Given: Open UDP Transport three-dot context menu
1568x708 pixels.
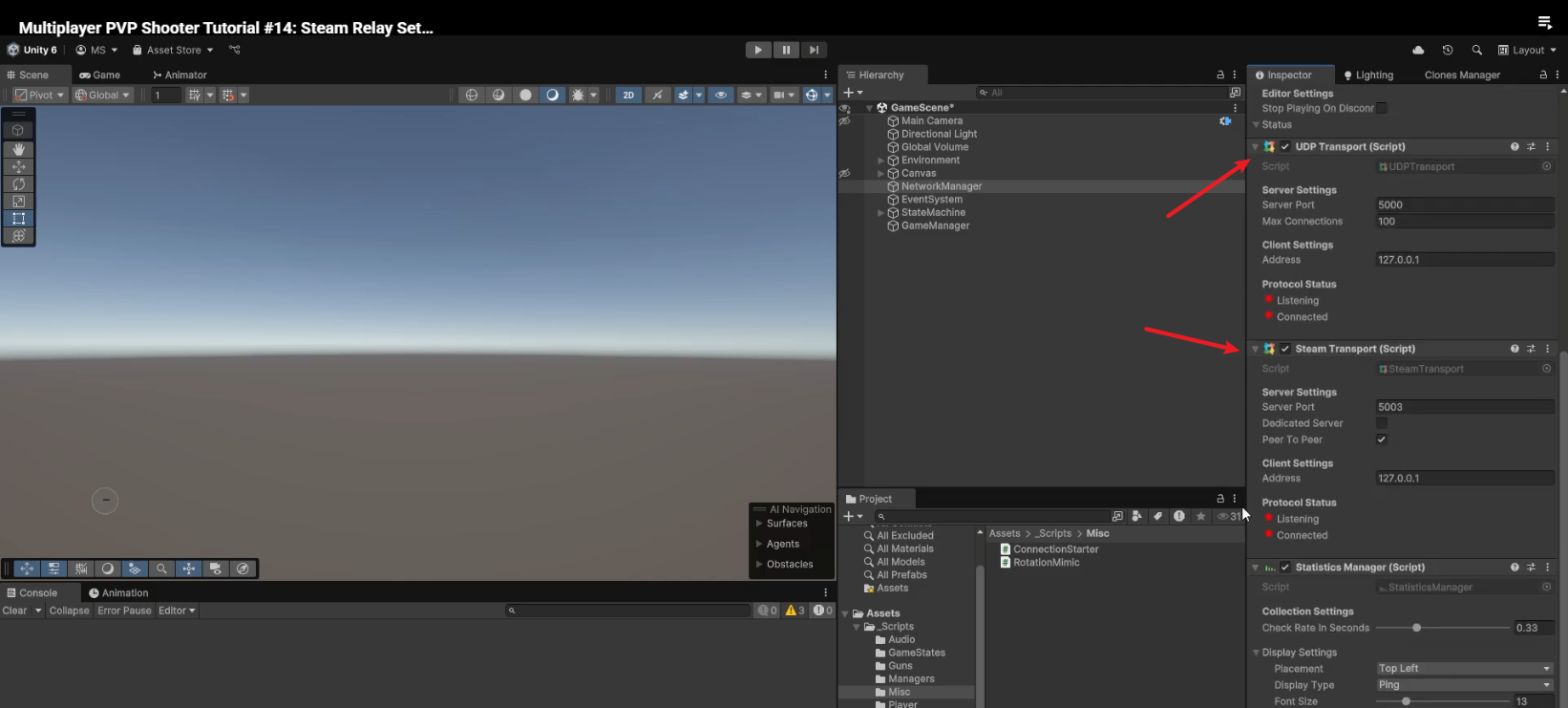Looking at the screenshot, I should pos(1548,146).
